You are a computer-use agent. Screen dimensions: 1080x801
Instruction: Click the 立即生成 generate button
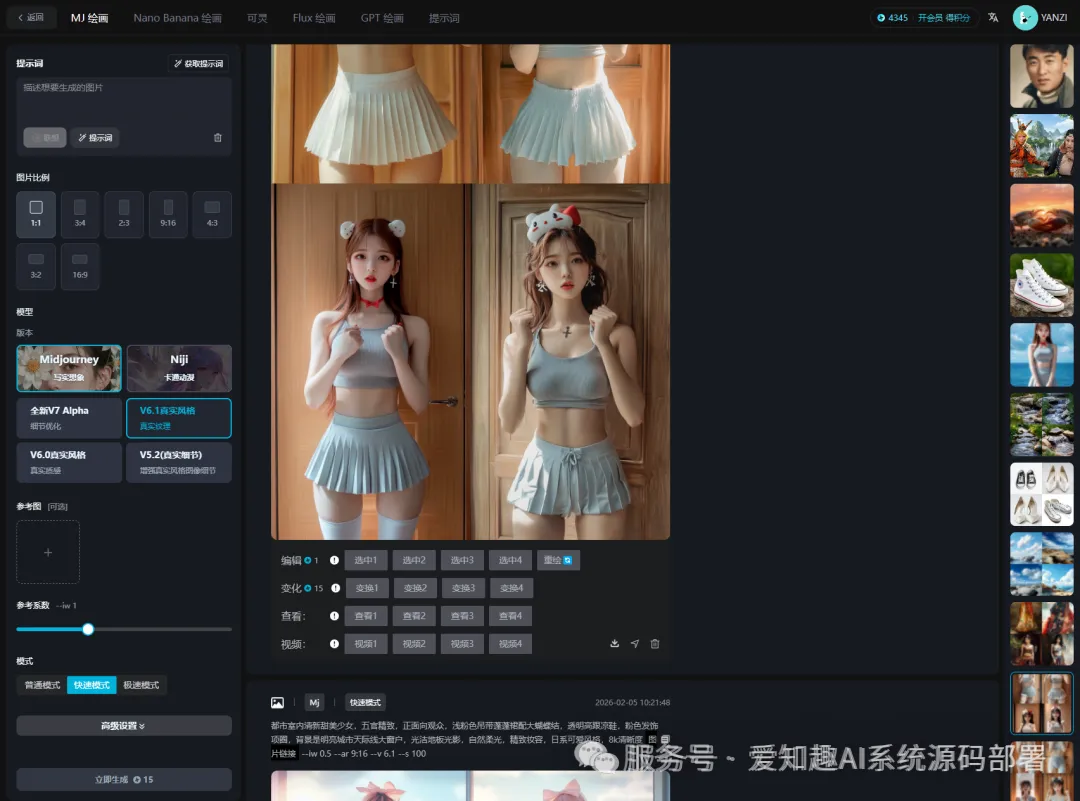[x=124, y=780]
